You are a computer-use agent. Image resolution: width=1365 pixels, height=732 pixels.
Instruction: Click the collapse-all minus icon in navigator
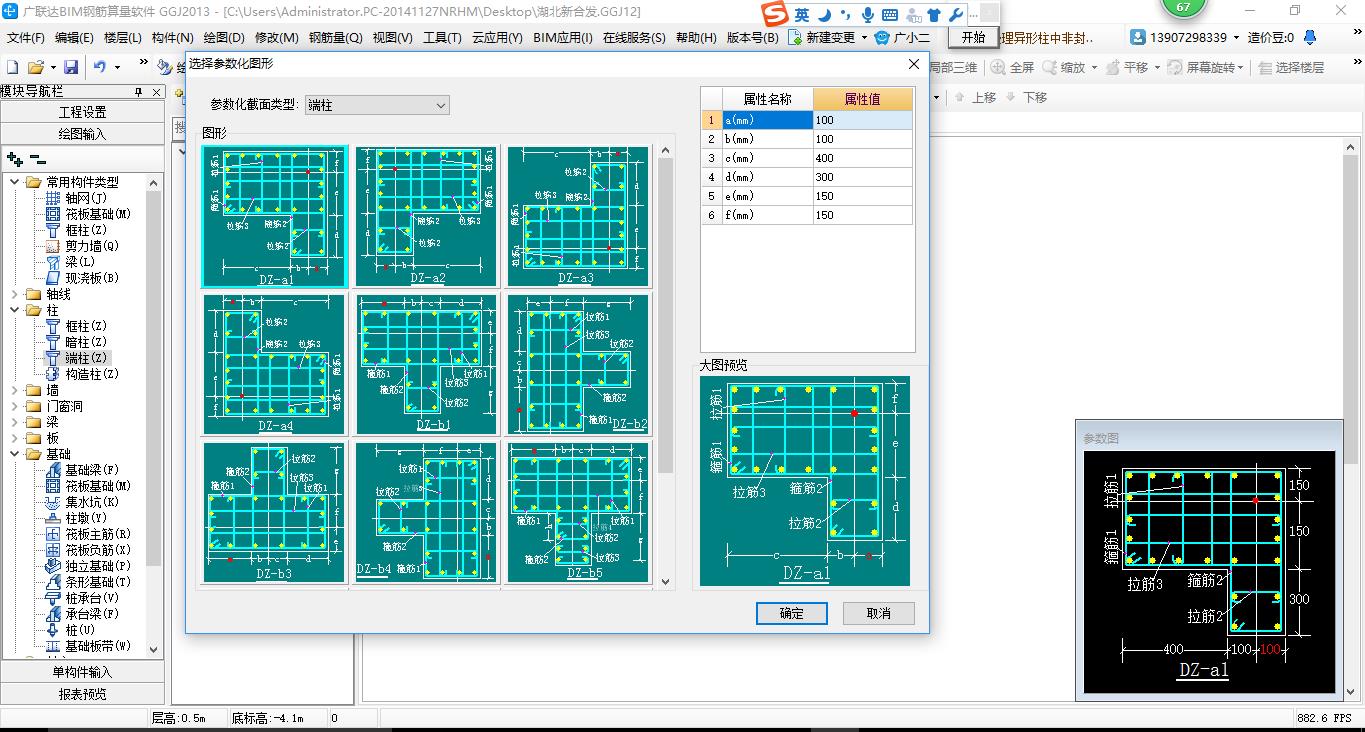pos(38,159)
